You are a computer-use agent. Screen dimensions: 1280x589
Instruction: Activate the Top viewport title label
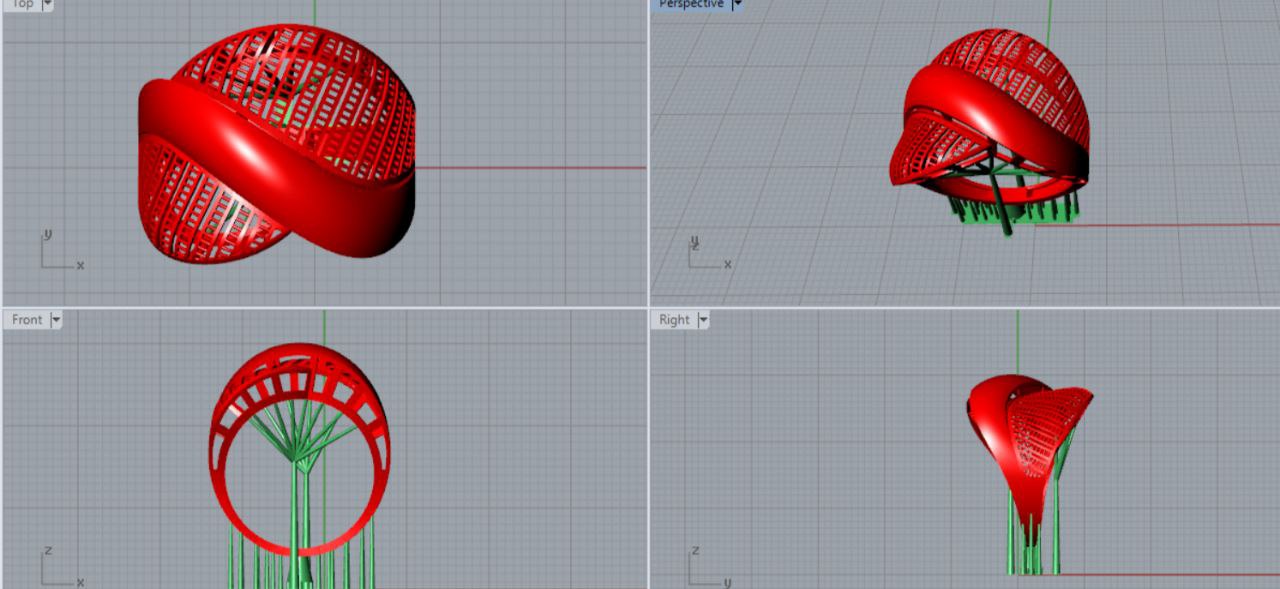tap(22, 5)
